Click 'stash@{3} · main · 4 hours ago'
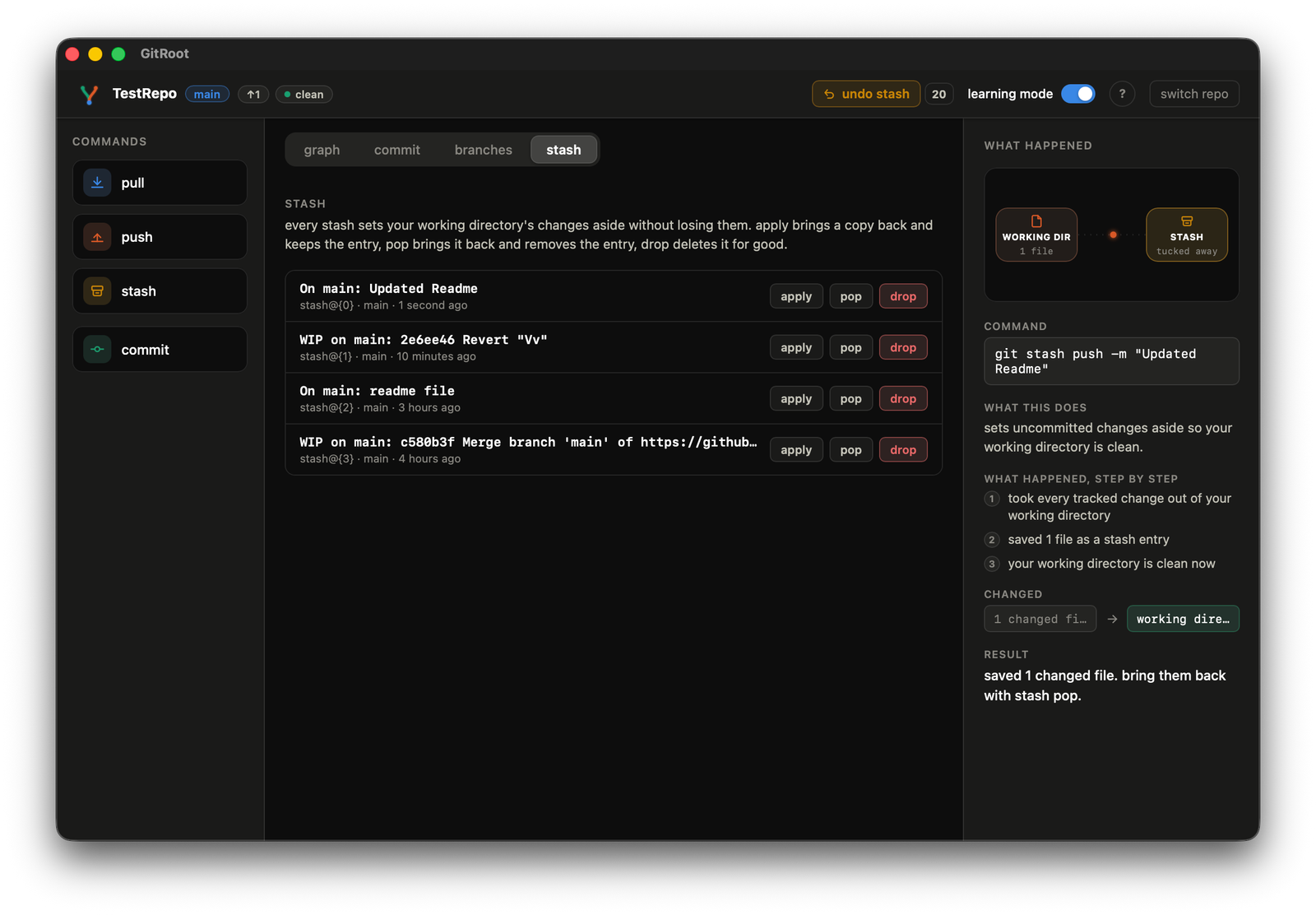This screenshot has height=915, width=1316. (x=380, y=458)
